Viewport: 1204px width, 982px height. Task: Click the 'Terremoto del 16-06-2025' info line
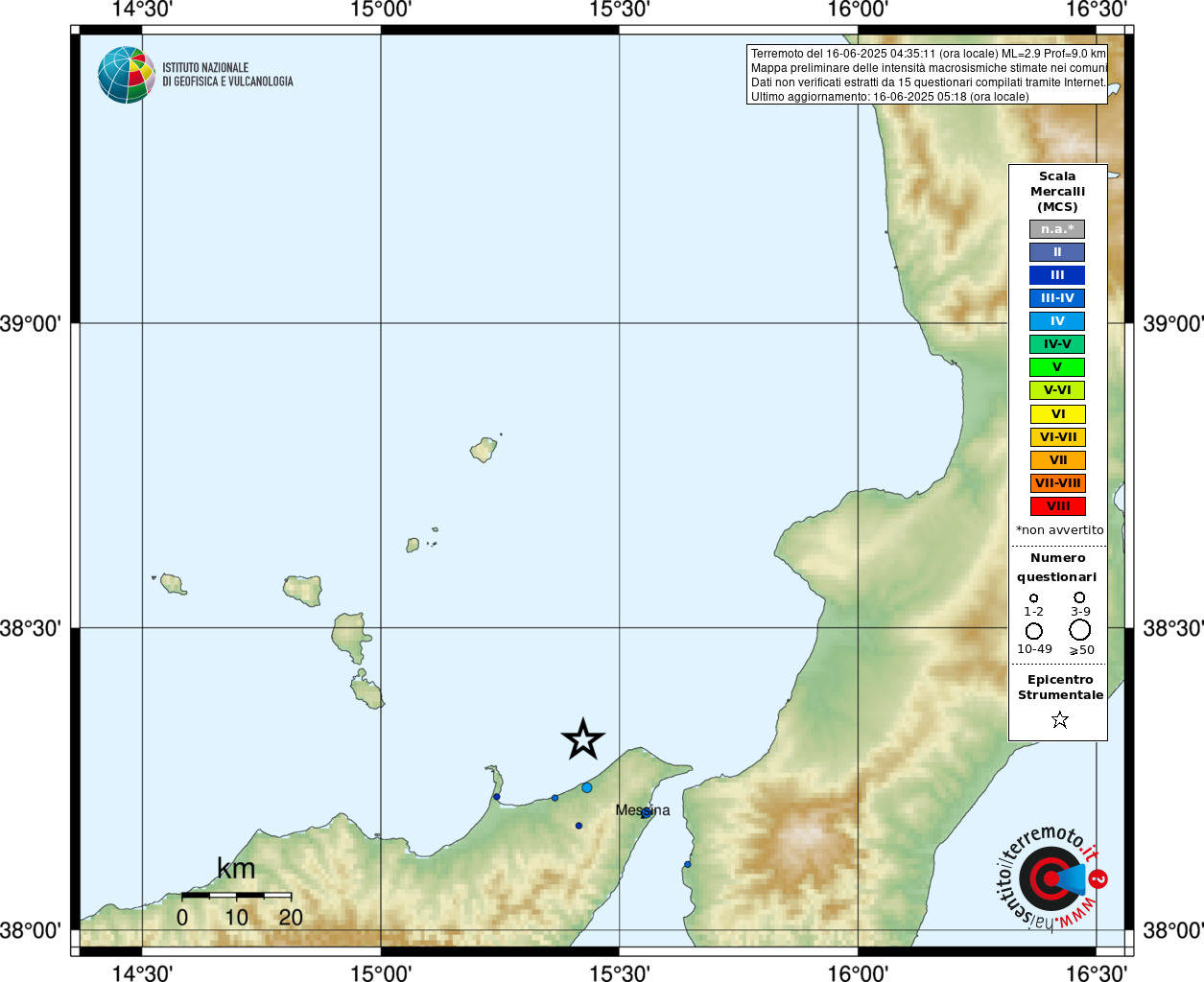pyautogui.click(x=928, y=54)
